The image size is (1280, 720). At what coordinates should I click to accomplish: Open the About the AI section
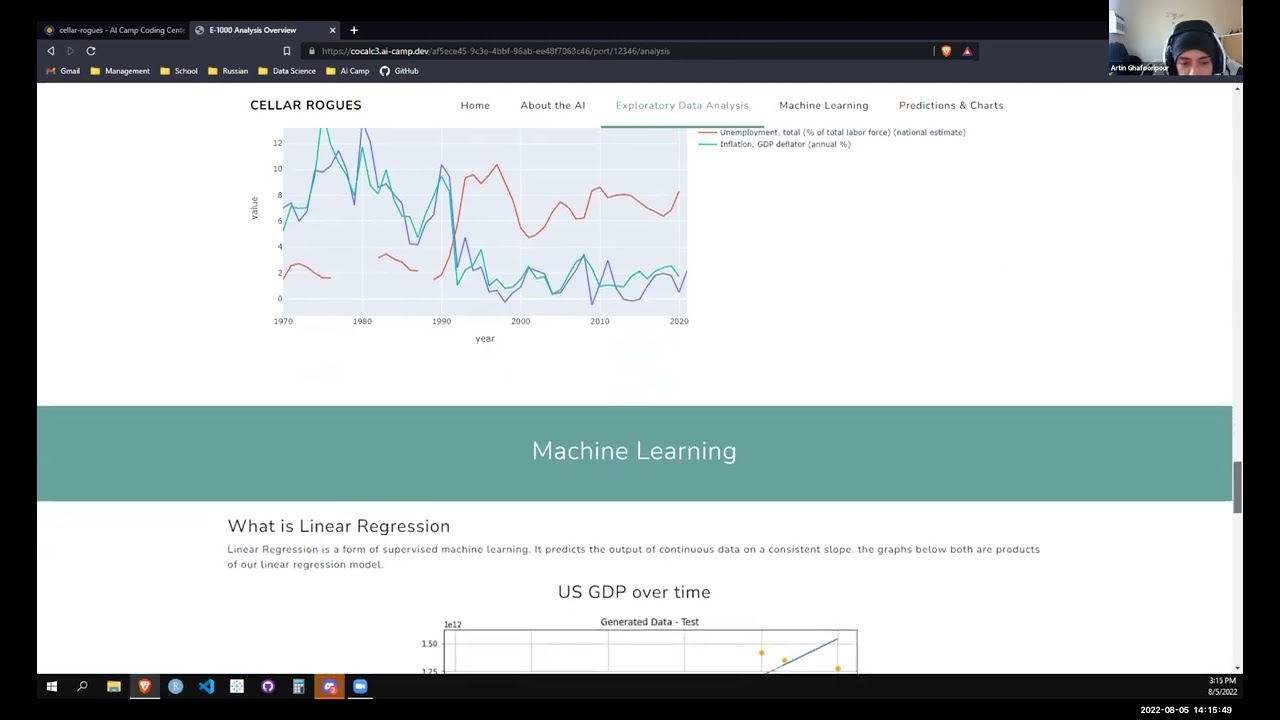[x=553, y=105]
